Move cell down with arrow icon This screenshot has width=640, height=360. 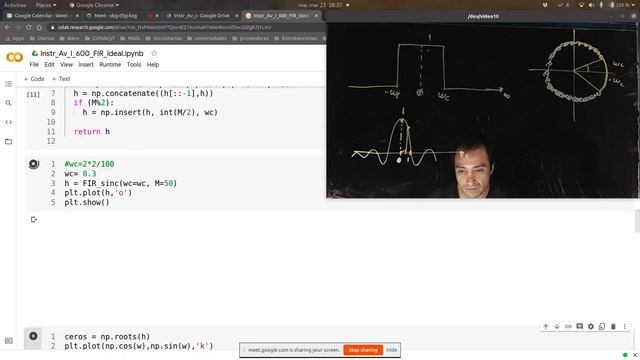[x=557, y=327]
